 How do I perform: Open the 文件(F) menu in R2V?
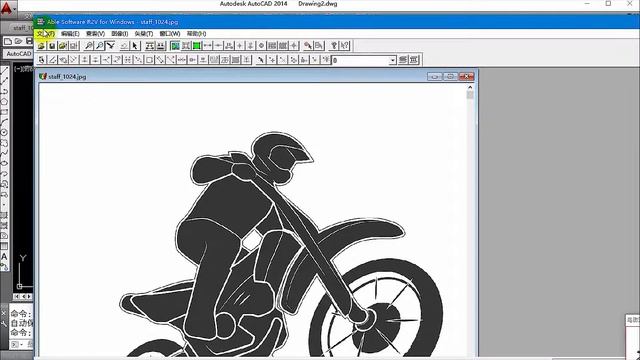pyautogui.click(x=46, y=33)
